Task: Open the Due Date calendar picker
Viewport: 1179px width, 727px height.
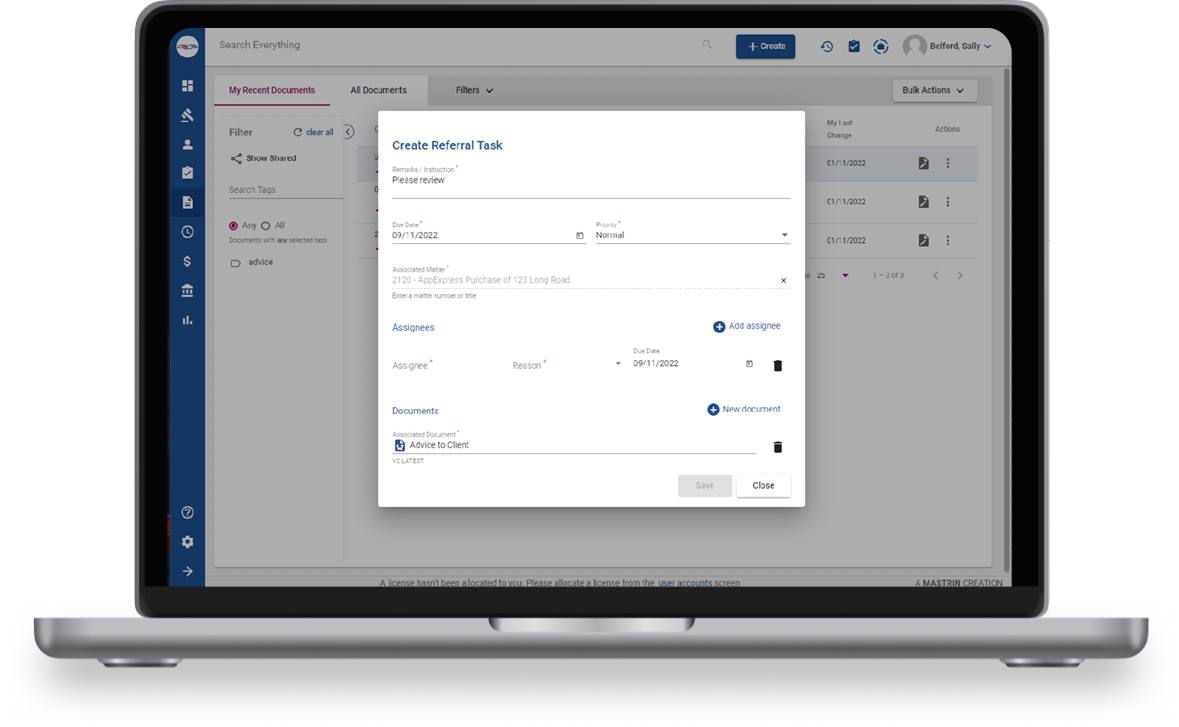Action: [x=581, y=233]
